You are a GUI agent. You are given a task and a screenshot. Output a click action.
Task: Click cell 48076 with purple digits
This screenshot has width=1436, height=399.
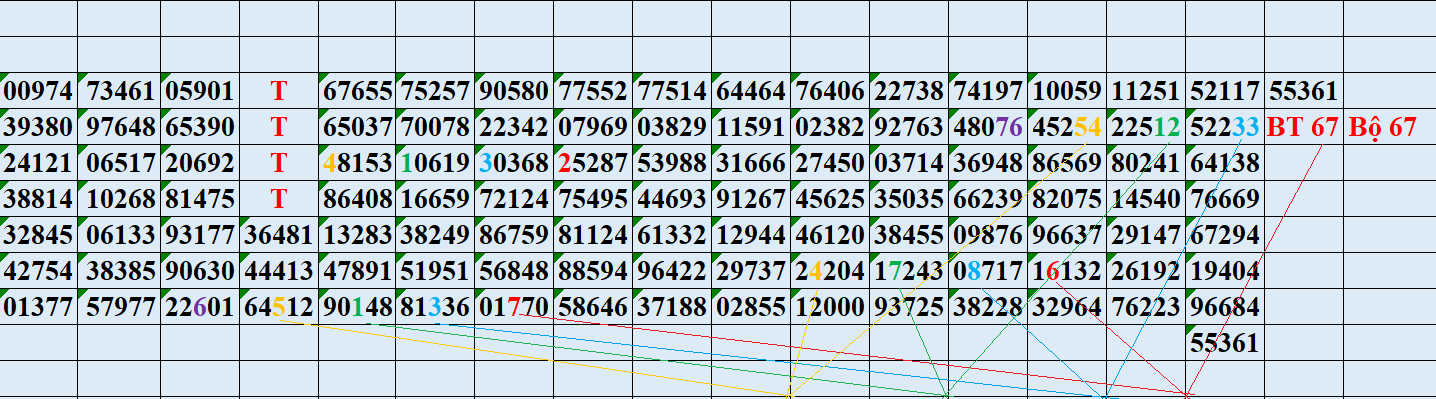click(x=988, y=127)
